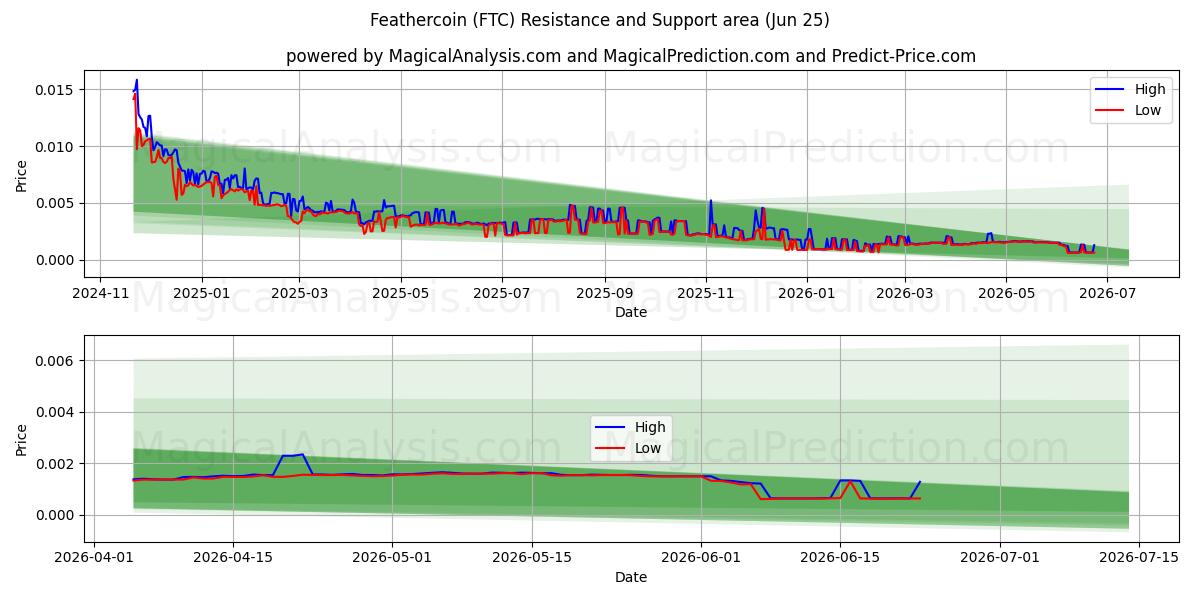Click the '0.005' y-axis value on the top chart
Viewport: 1200px width, 600px height.
pyautogui.click(x=55, y=204)
